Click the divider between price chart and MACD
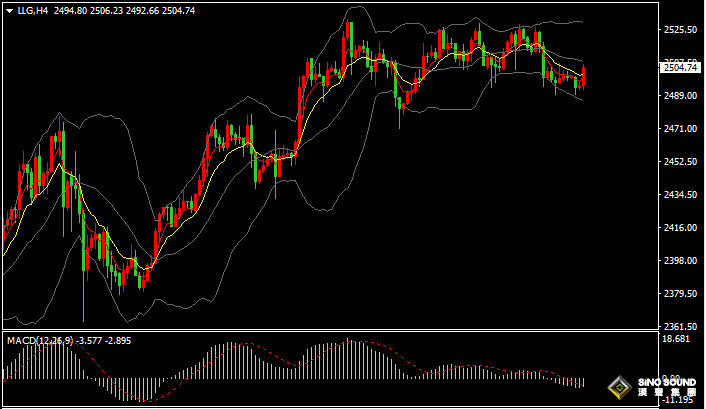This screenshot has height=409, width=706. pos(330,331)
